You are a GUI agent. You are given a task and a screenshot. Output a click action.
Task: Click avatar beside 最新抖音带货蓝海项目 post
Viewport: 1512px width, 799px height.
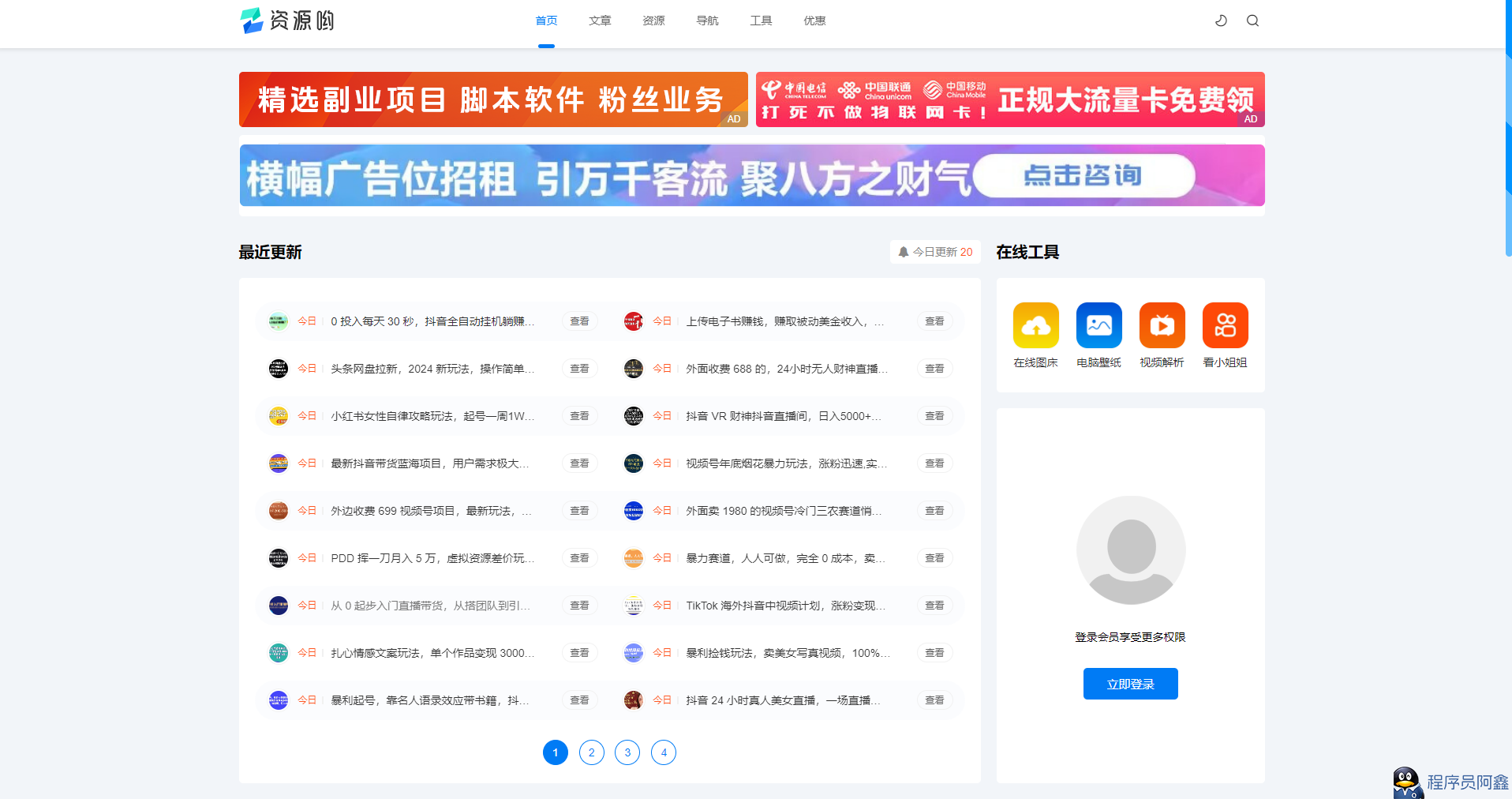tap(279, 463)
